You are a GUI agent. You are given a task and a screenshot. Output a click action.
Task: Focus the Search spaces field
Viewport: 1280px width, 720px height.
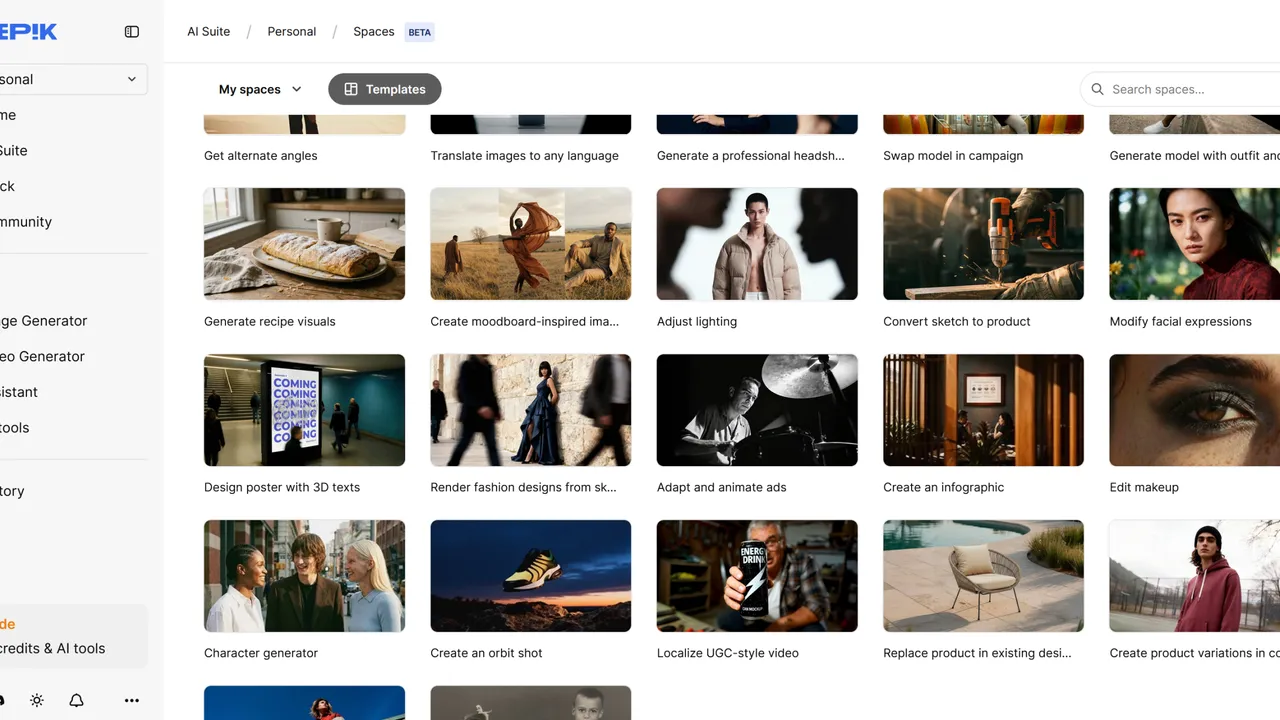pyautogui.click(x=1180, y=89)
